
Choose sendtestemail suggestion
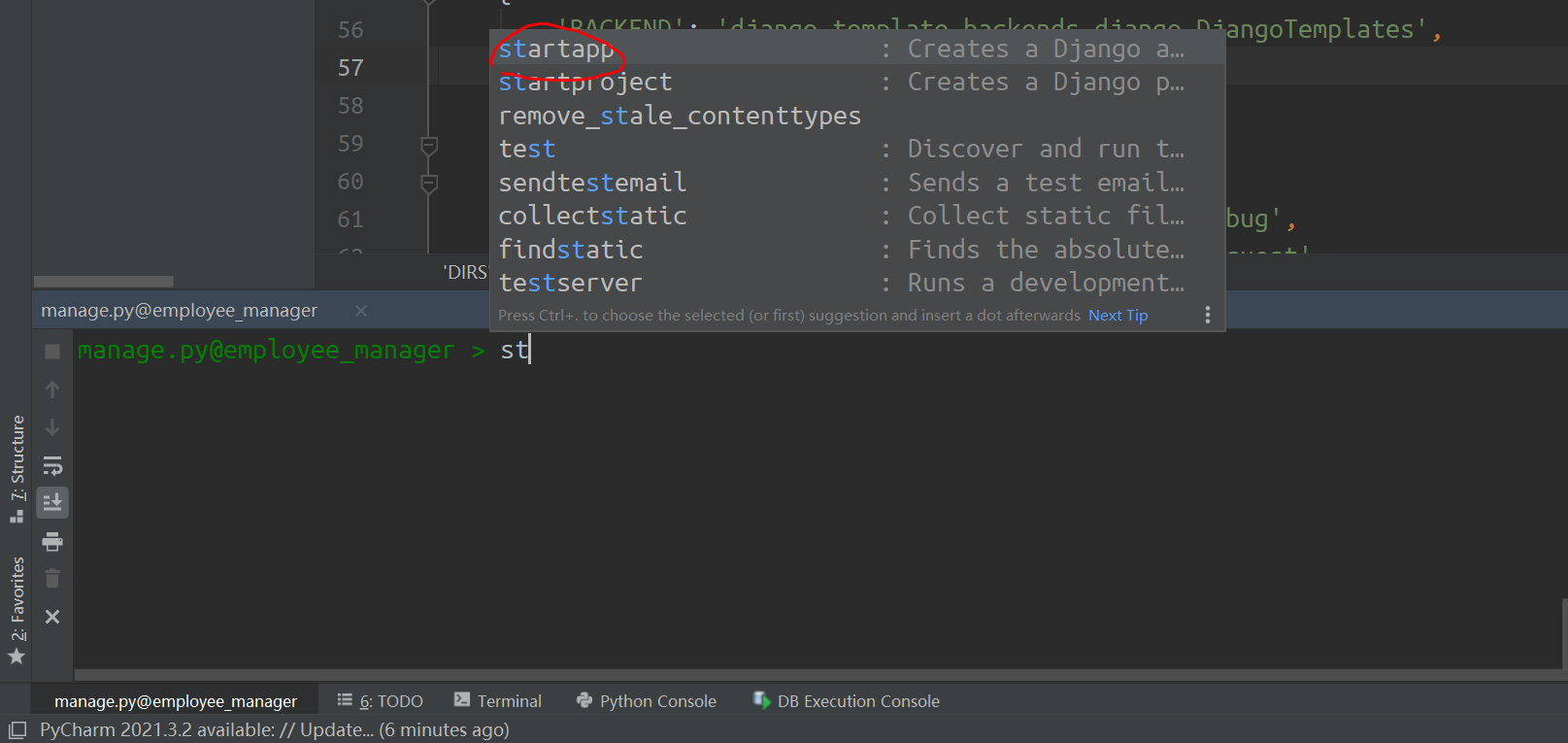tap(857, 183)
